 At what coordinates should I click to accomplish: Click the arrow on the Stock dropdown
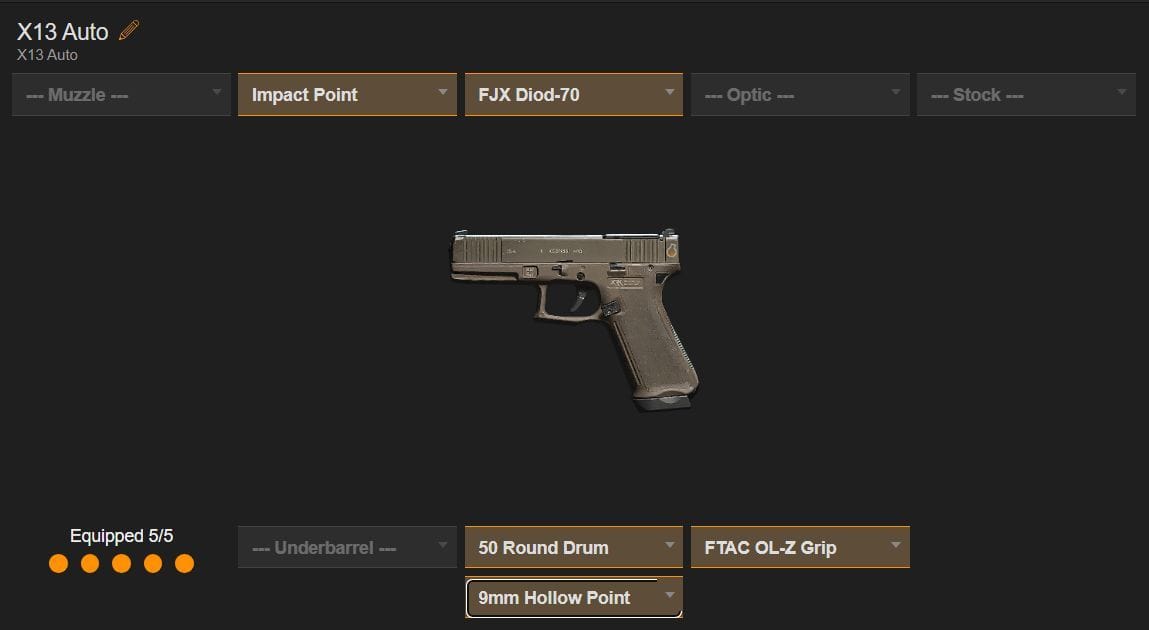pos(1121,92)
